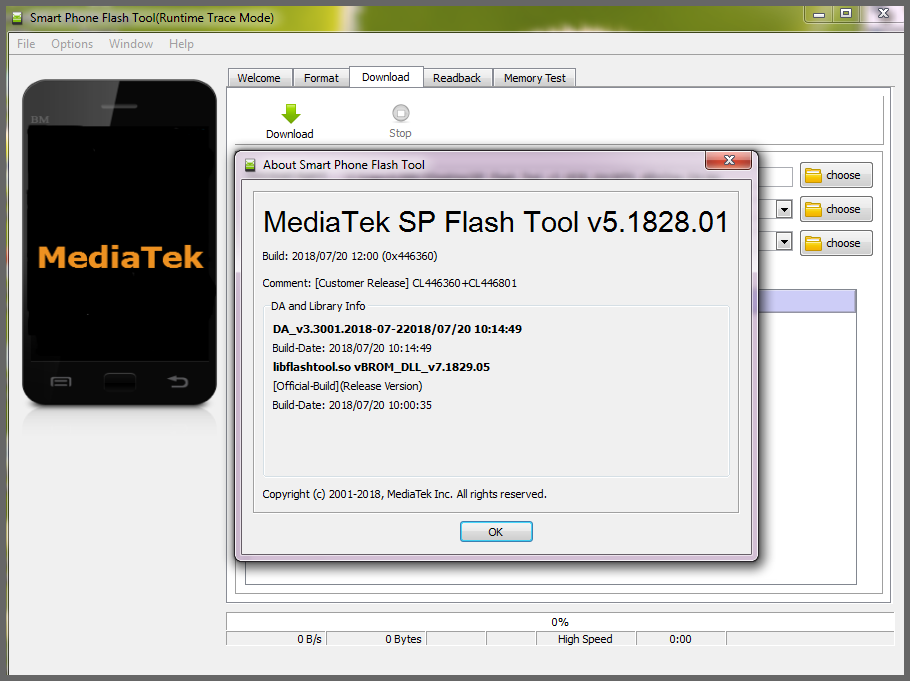This screenshot has height=681, width=910.
Task: Click the 'MediaTek SP Flash Tool v5.1828.01' heading
Action: 496,222
